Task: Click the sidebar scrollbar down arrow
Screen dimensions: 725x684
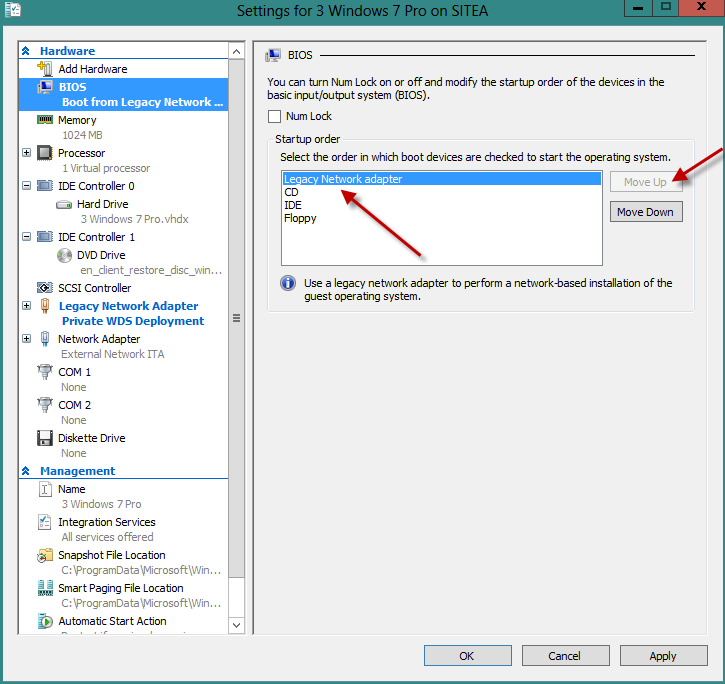Action: click(x=237, y=625)
